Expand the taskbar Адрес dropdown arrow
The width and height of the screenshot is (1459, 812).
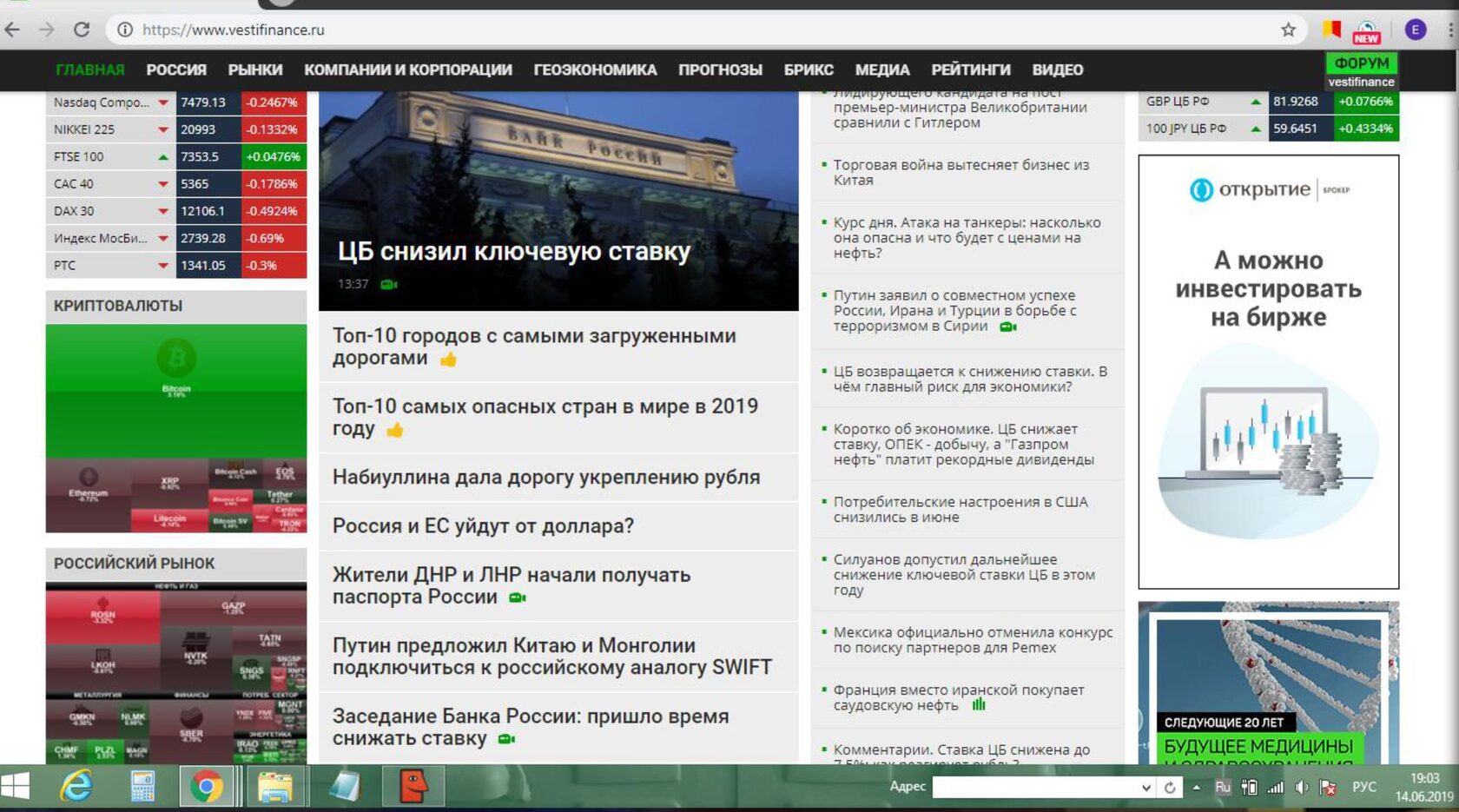tap(1146, 788)
